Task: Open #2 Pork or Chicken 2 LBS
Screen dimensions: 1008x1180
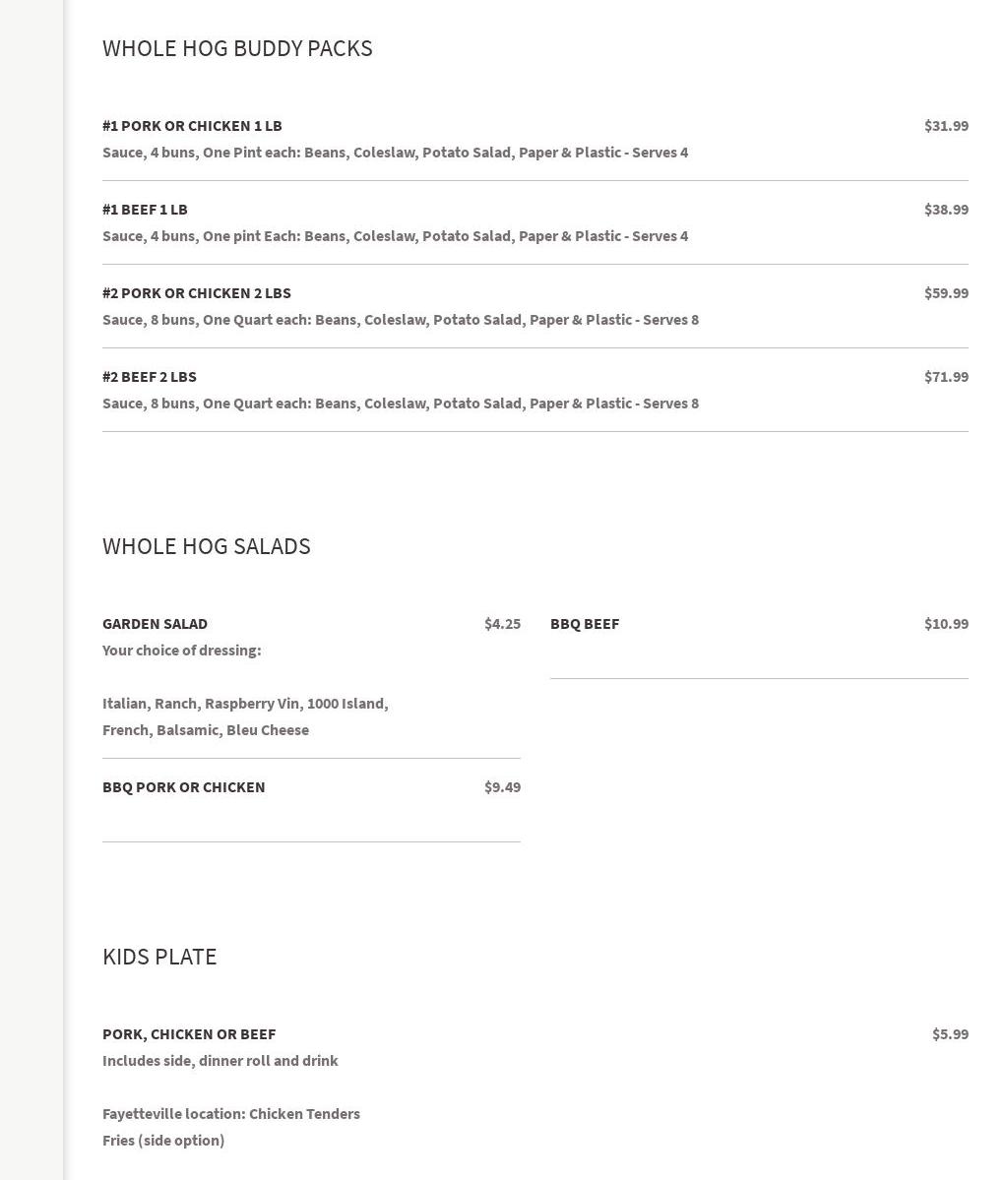Action: click(x=197, y=293)
